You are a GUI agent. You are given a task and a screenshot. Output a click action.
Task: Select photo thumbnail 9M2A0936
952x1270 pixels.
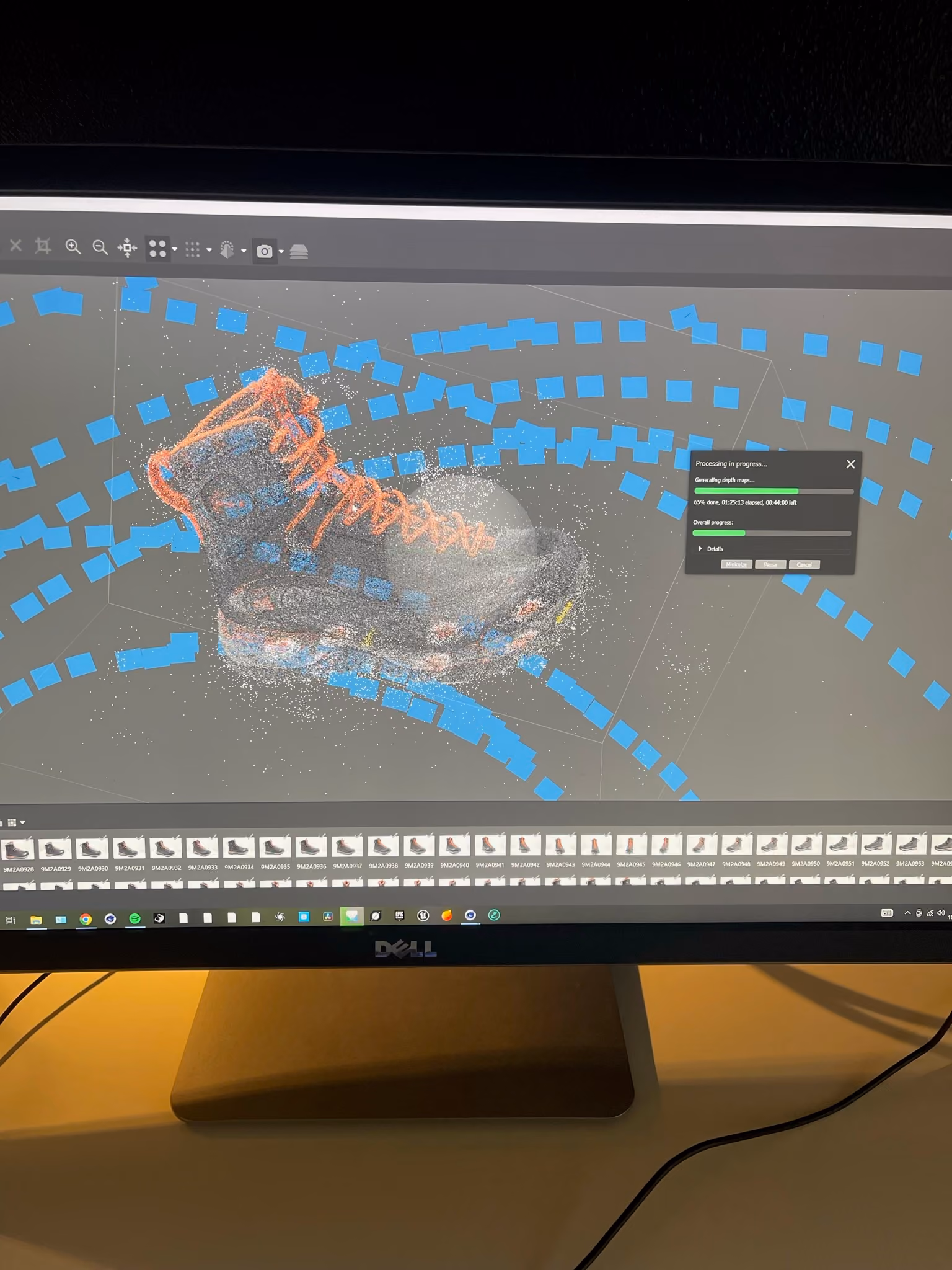pos(311,847)
